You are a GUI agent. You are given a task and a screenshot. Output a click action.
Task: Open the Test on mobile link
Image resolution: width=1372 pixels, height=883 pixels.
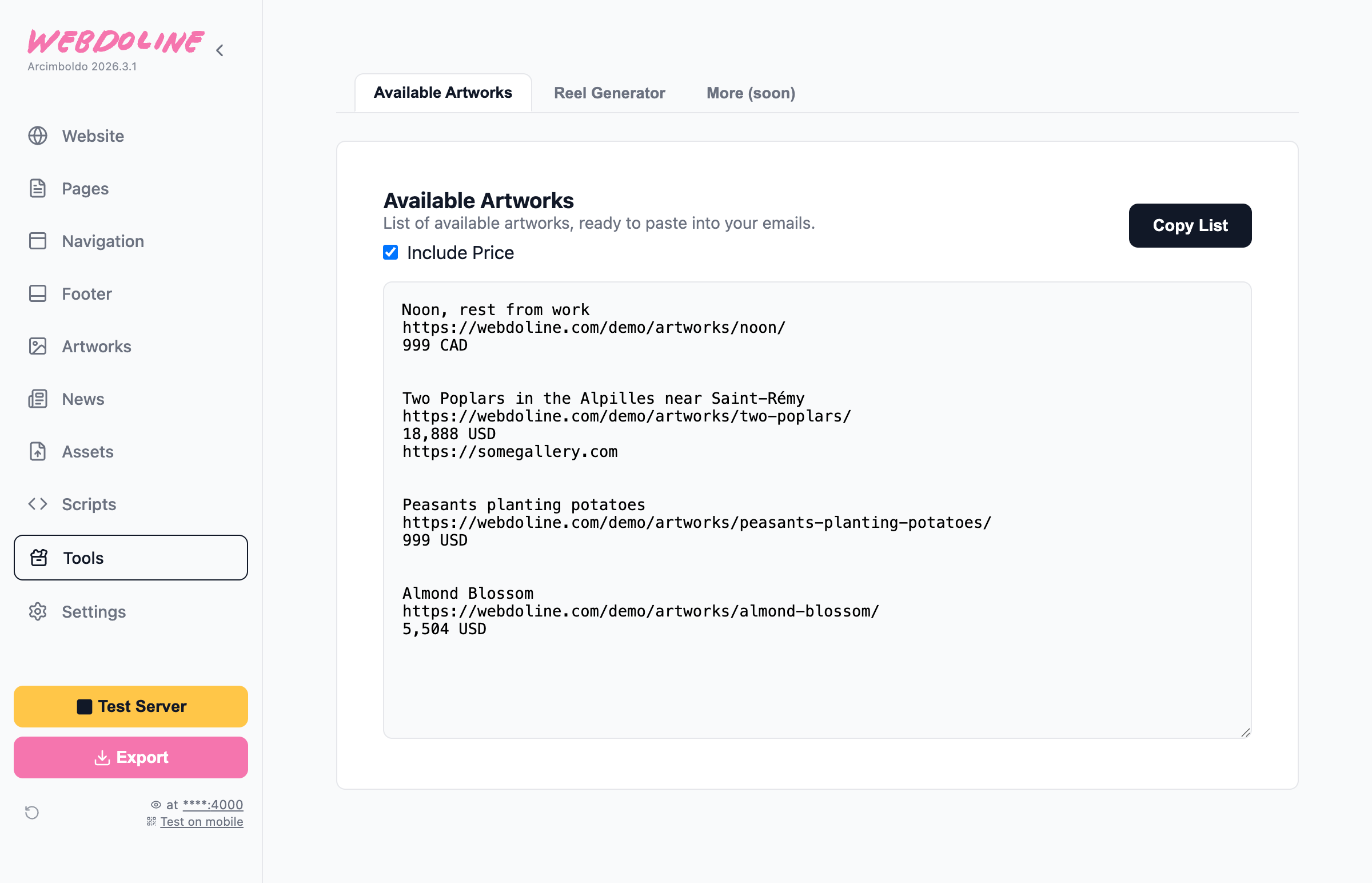[x=201, y=822]
